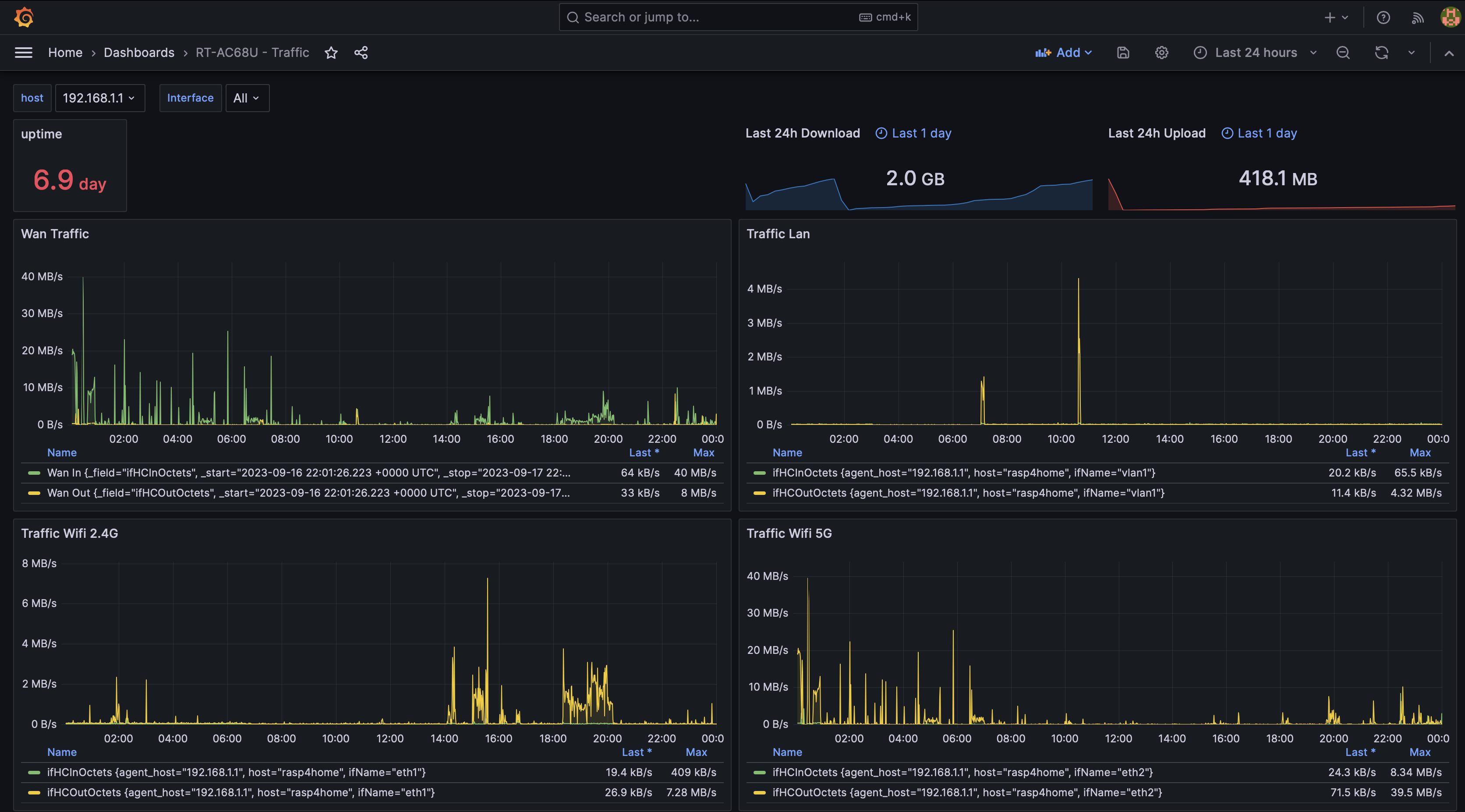Viewport: 1465px width, 812px height.
Task: Open the Last 24 hours time picker
Action: (x=1256, y=53)
